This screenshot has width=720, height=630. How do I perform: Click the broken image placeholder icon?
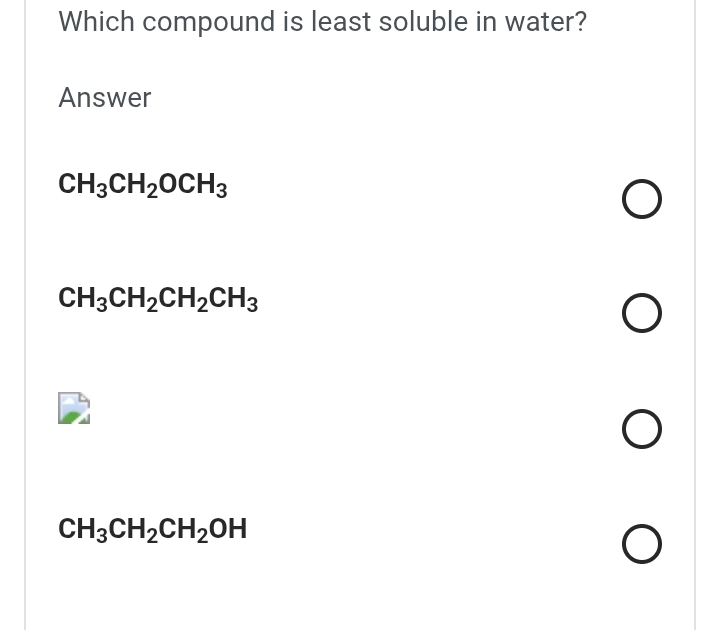click(x=74, y=408)
